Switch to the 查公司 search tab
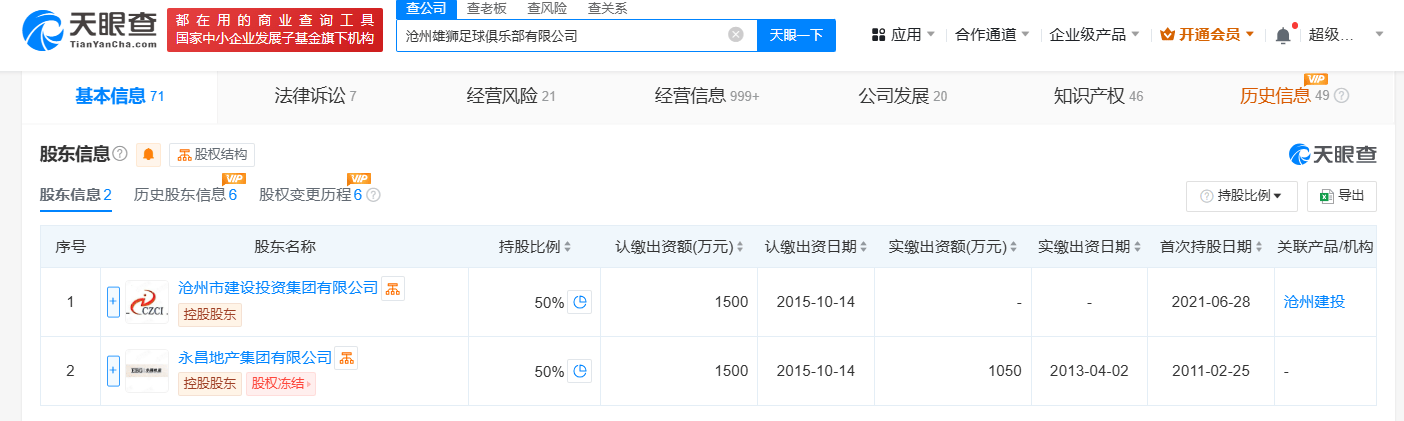The width and height of the screenshot is (1404, 421). tap(426, 8)
